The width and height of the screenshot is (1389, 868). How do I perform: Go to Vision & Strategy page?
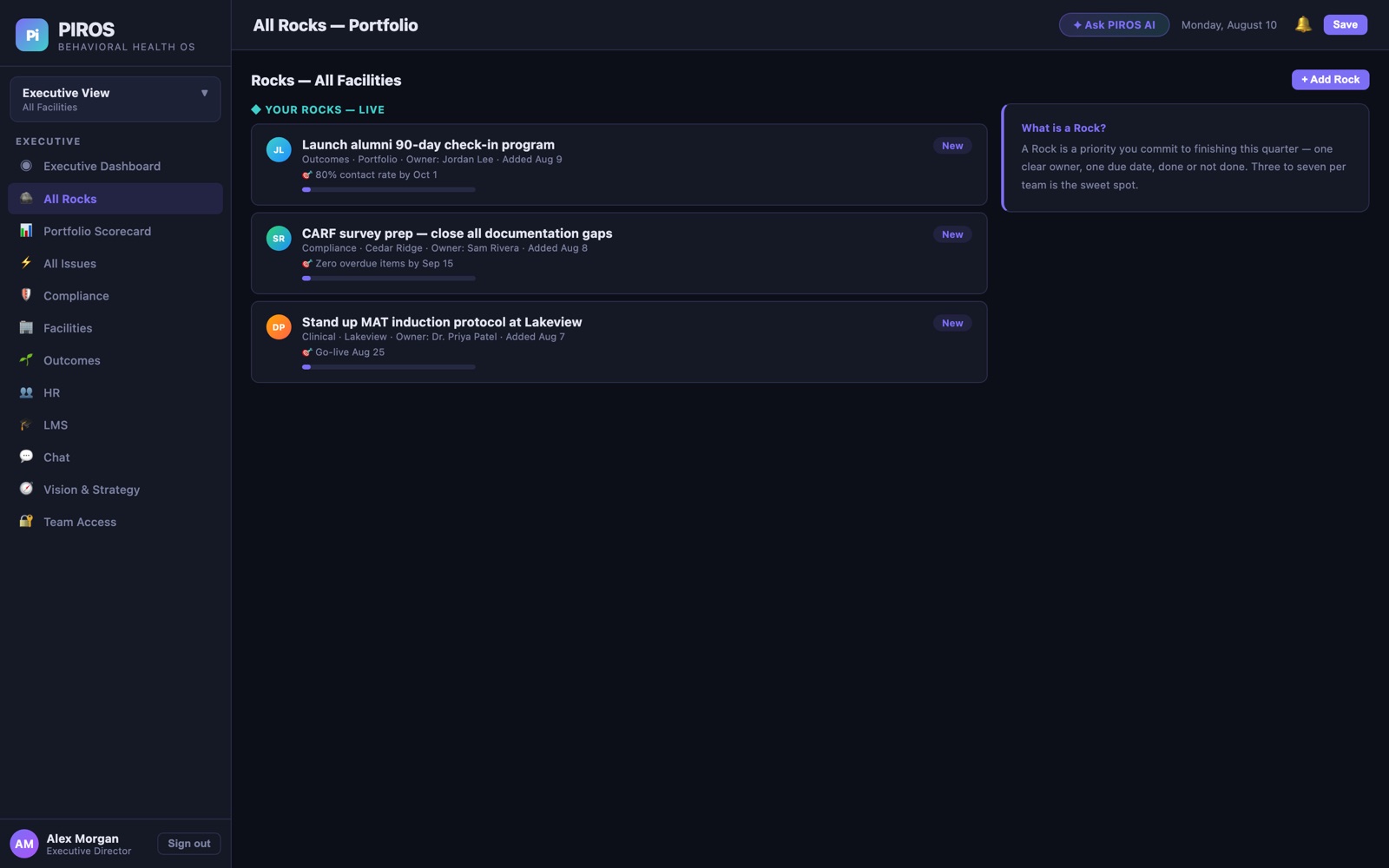pyautogui.click(x=115, y=490)
